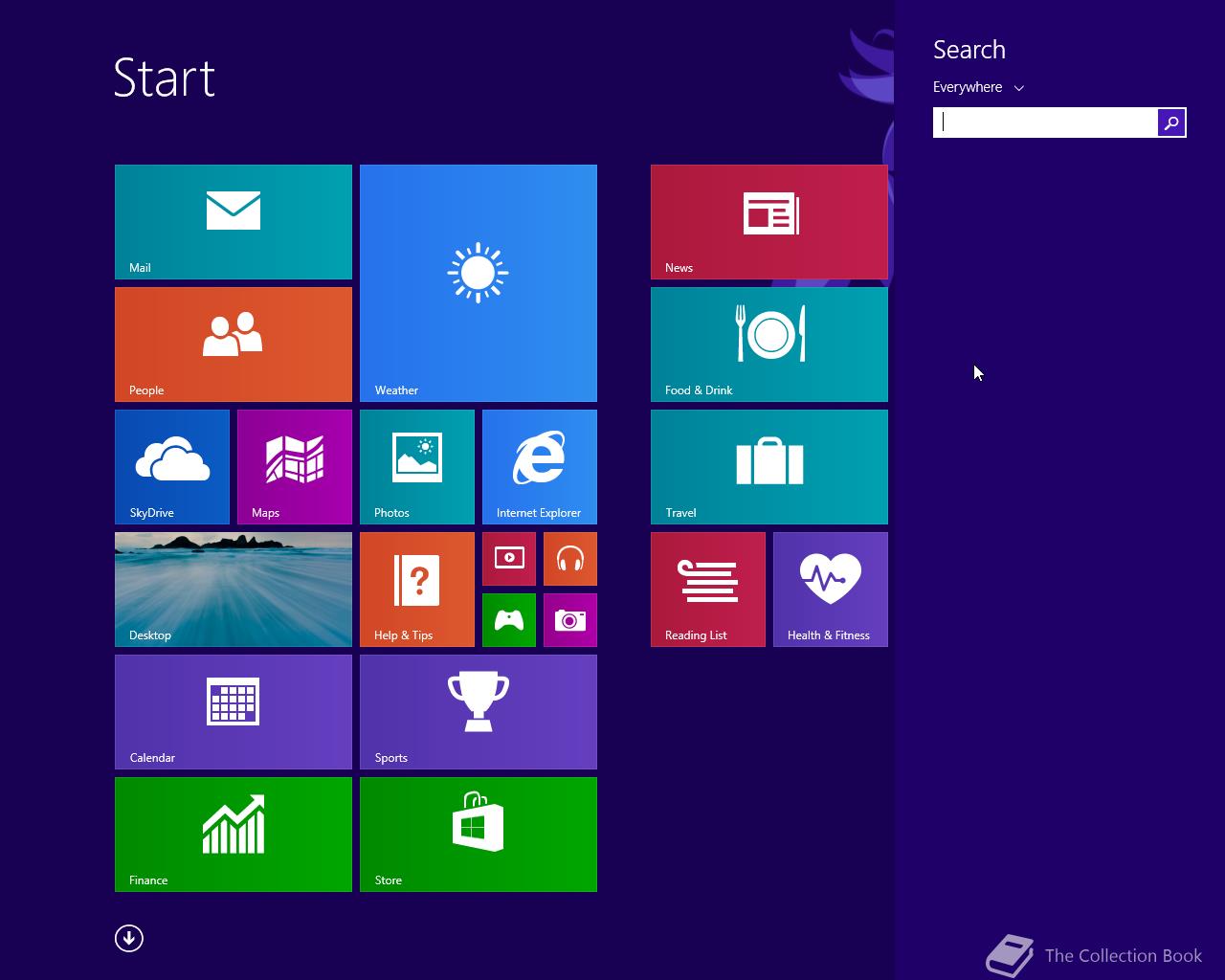Open the Maps tile
The height and width of the screenshot is (980, 1225).
tap(295, 467)
